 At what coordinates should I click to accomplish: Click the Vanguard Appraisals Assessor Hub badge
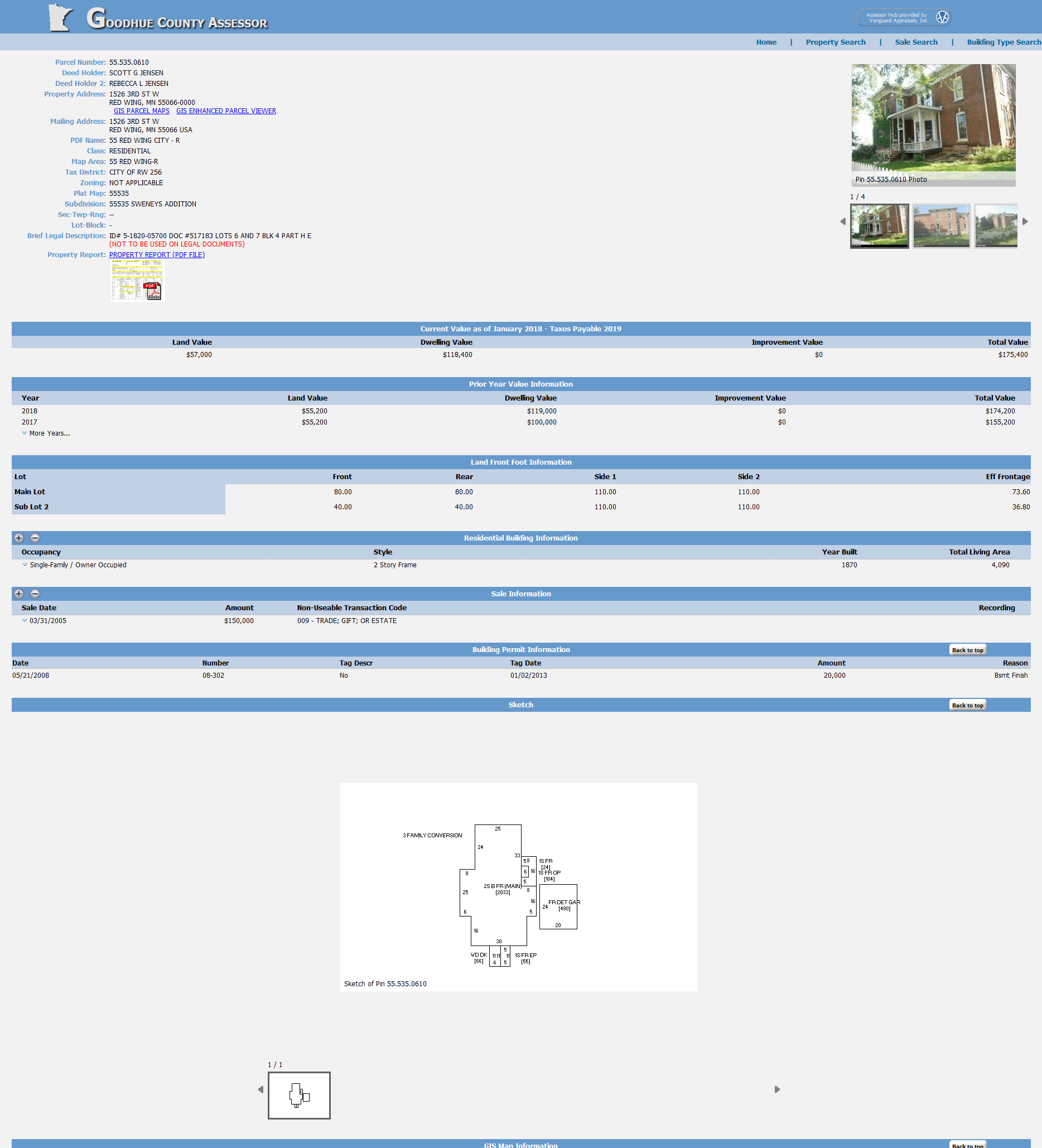point(903,18)
